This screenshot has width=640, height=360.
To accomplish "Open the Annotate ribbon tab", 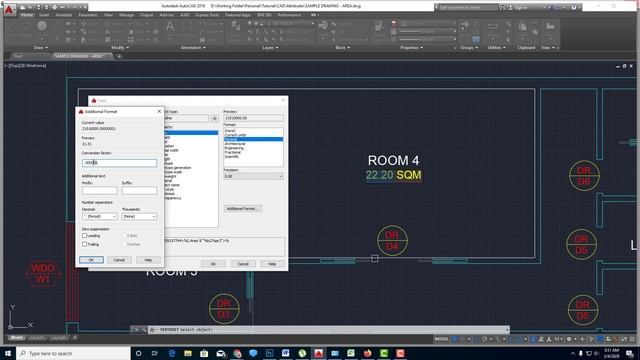I will point(64,15).
